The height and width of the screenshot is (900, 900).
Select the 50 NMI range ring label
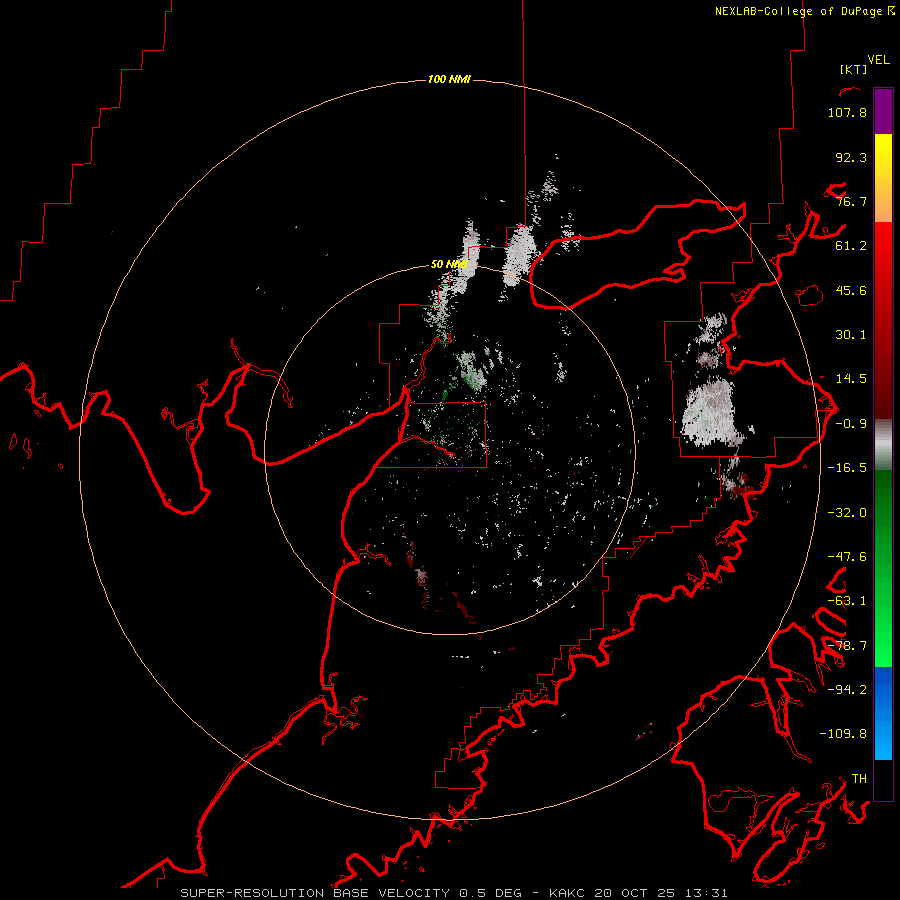point(449,264)
